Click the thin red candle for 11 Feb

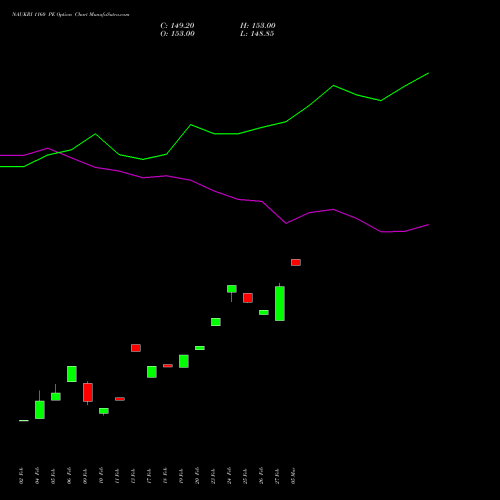pyautogui.click(x=120, y=399)
